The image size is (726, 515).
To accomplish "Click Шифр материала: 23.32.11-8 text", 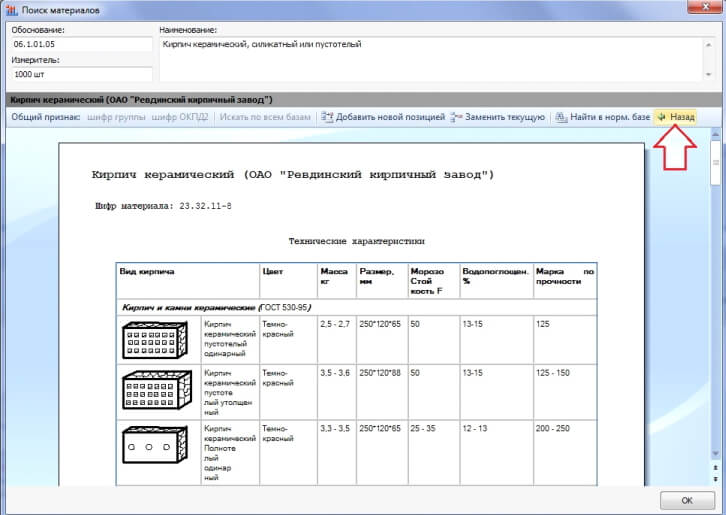I will coord(163,206).
